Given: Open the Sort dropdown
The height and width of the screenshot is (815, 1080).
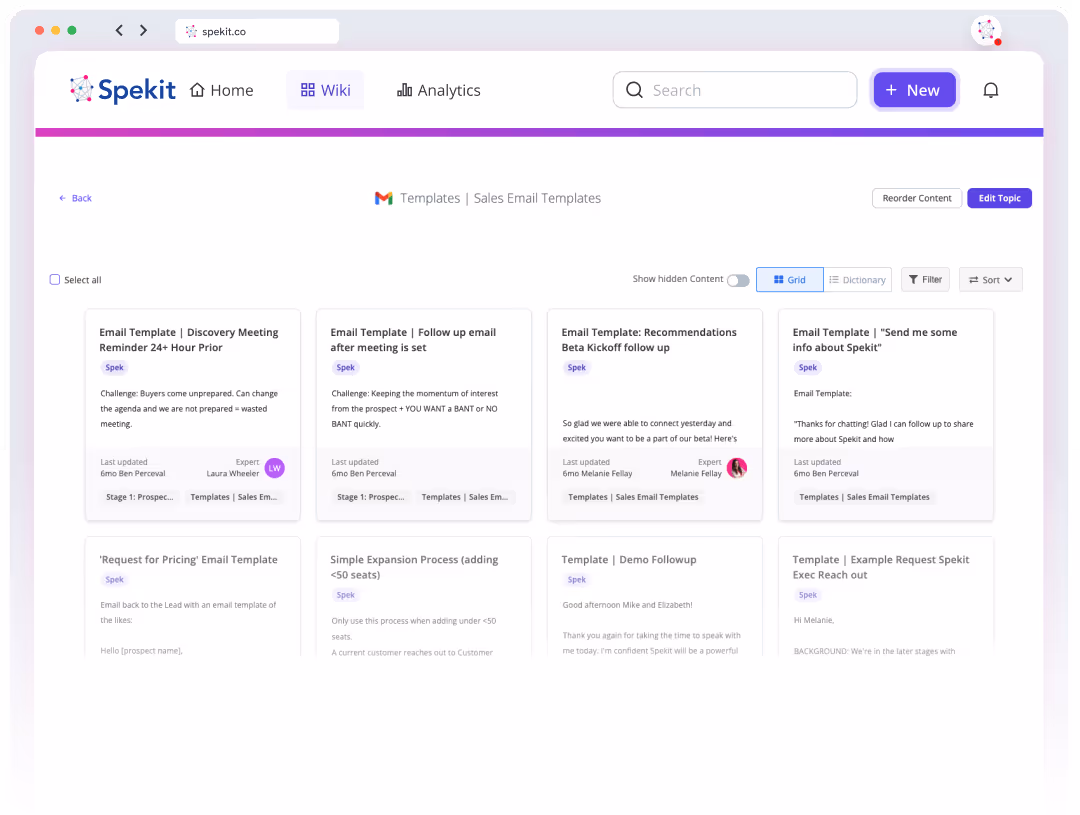Looking at the screenshot, I should (x=990, y=280).
